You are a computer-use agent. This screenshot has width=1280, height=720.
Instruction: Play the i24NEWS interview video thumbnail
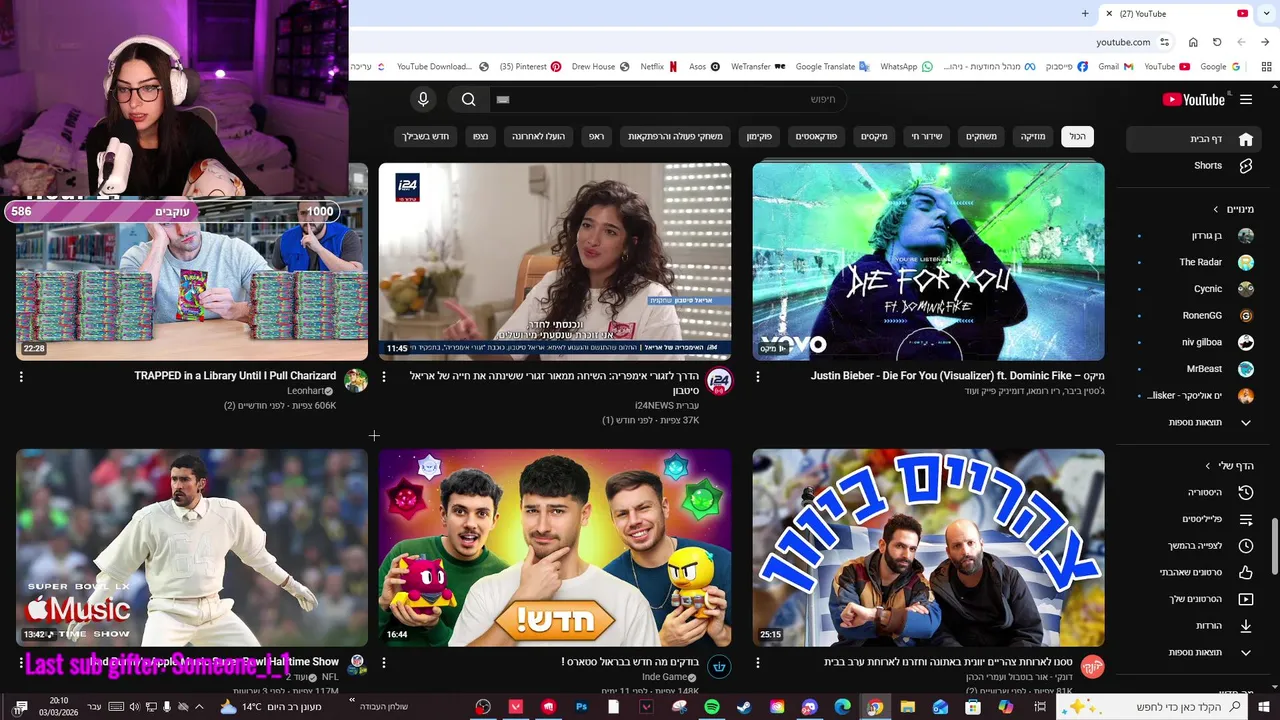point(555,261)
